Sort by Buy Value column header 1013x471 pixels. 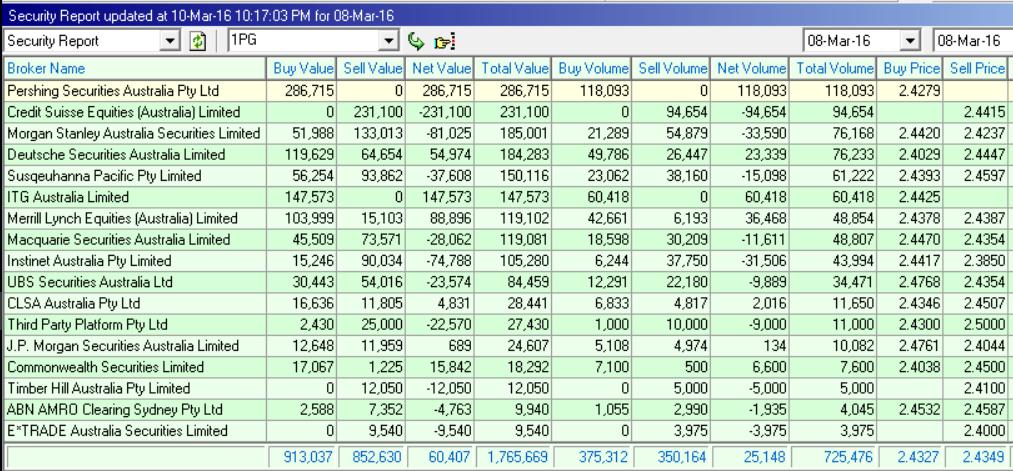300,68
